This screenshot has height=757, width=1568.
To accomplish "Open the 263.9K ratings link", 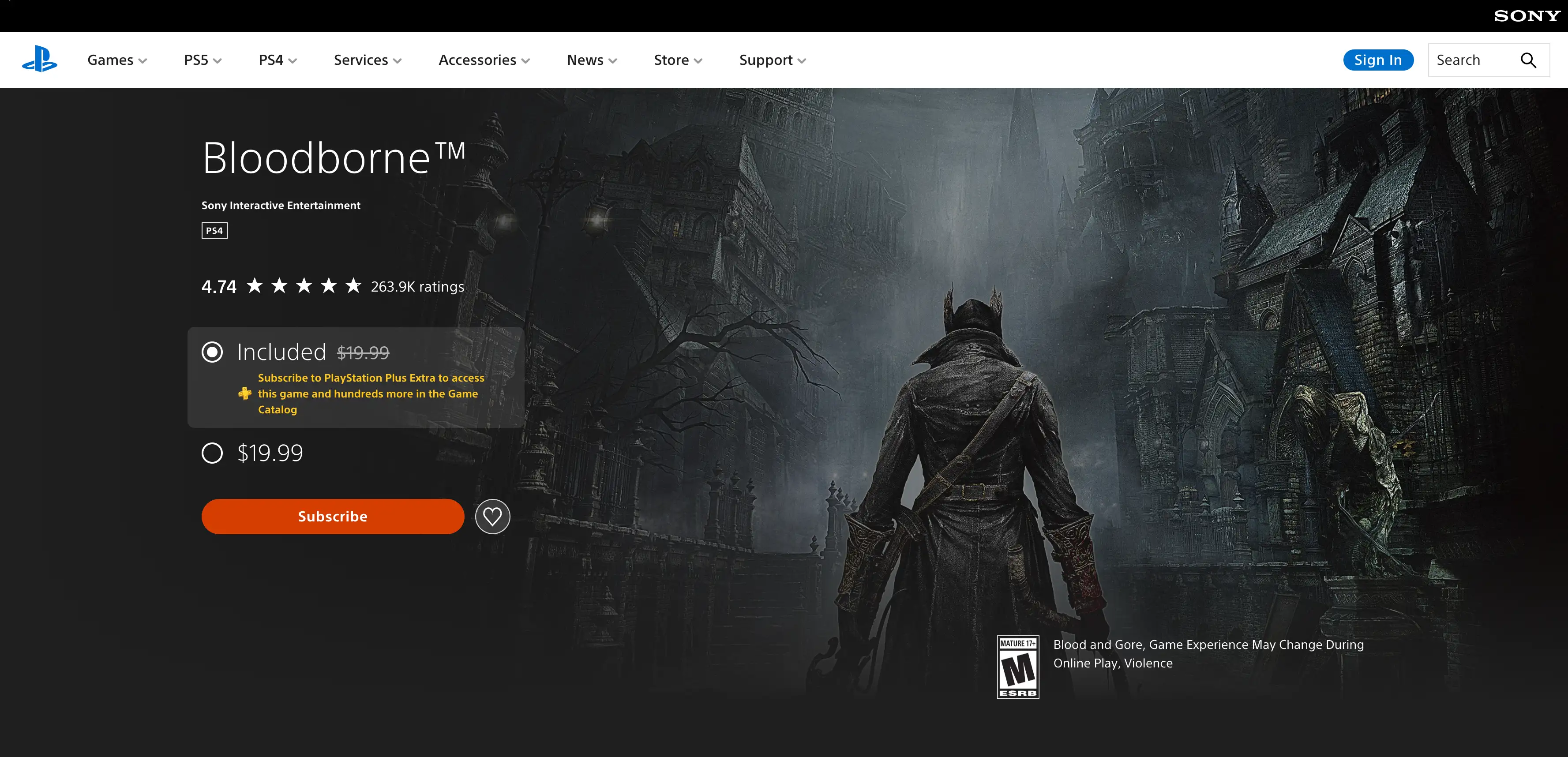I will click(x=417, y=287).
